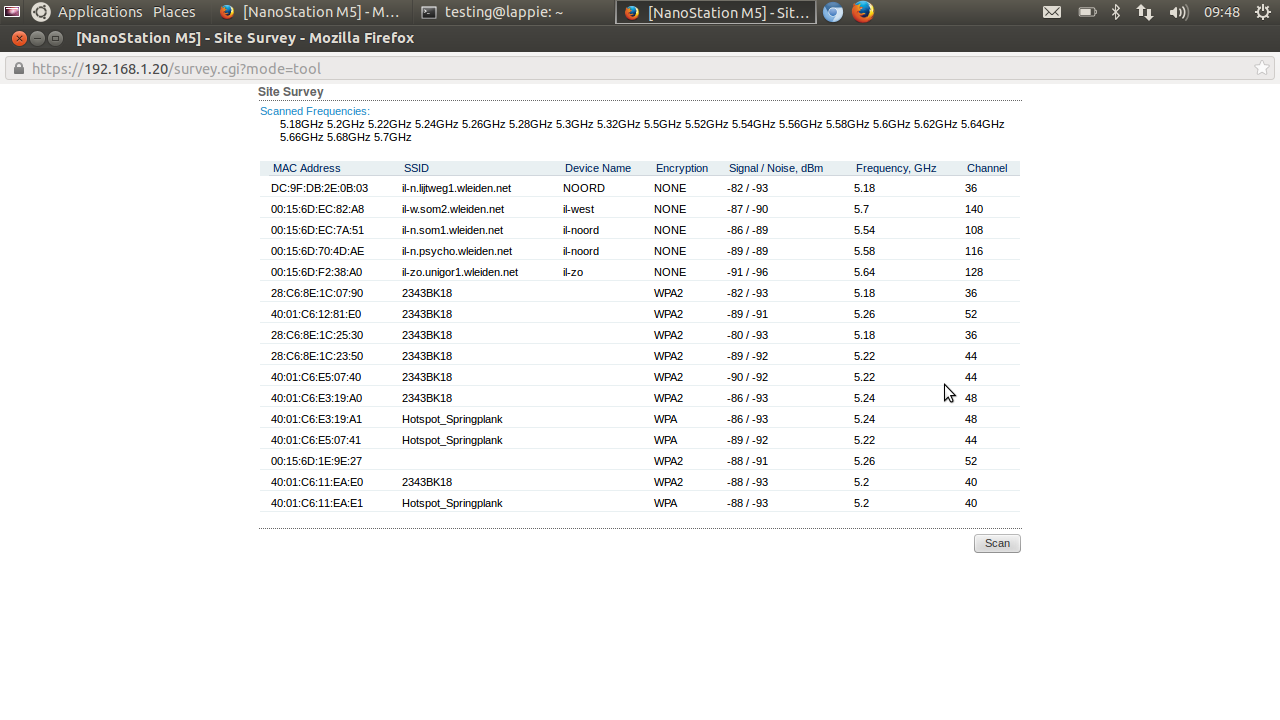
Task: Click the Chromium launcher icon in top panel
Action: coord(833,12)
